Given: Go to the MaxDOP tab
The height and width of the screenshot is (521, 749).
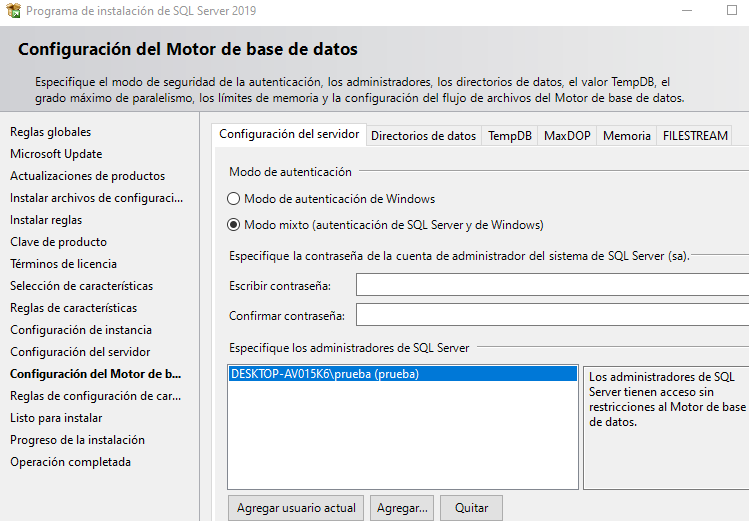Looking at the screenshot, I should 567,136.
